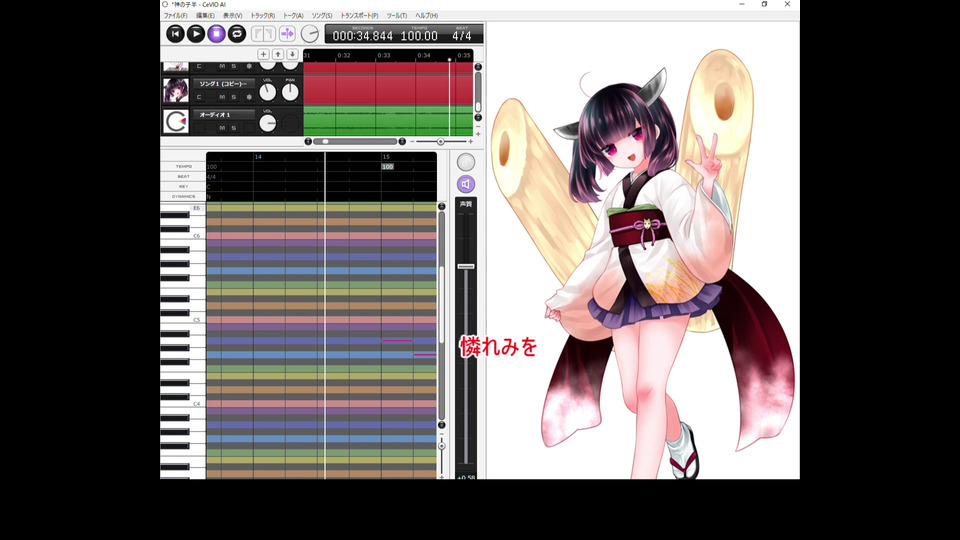Click the track list vertical scrollbar
The height and width of the screenshot is (540, 960).
coord(478,92)
